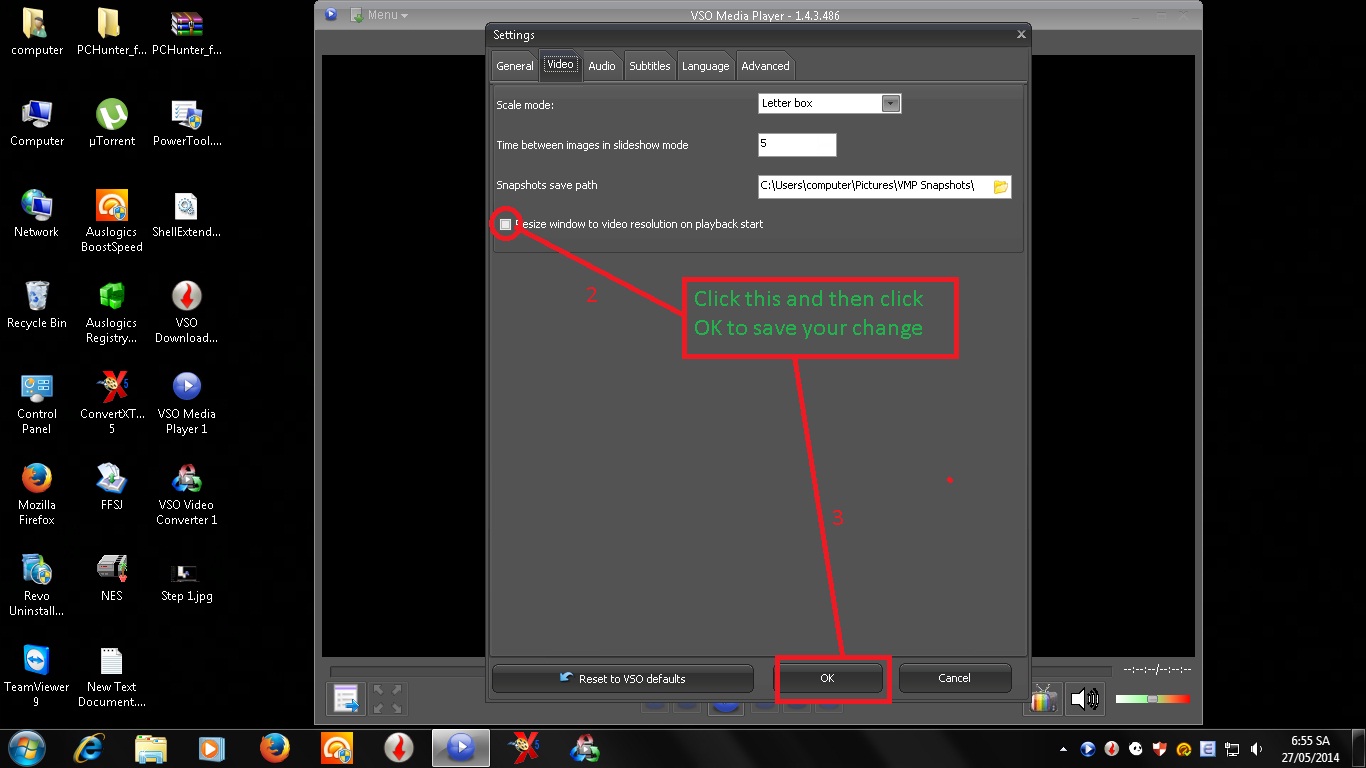The height and width of the screenshot is (768, 1366).
Task: Select FFSJ desktop icon
Action: pos(111,487)
